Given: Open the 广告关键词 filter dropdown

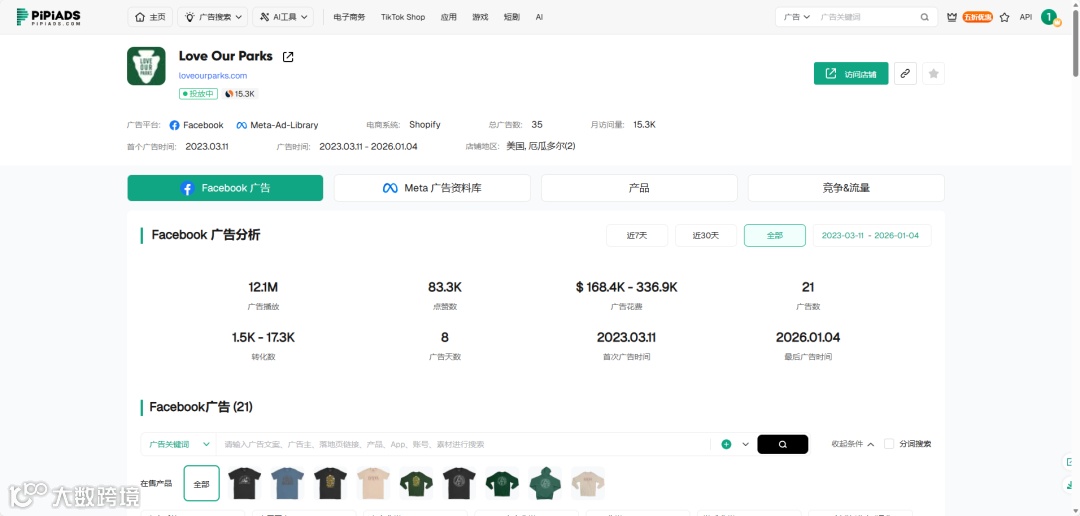Looking at the screenshot, I should click(x=178, y=444).
